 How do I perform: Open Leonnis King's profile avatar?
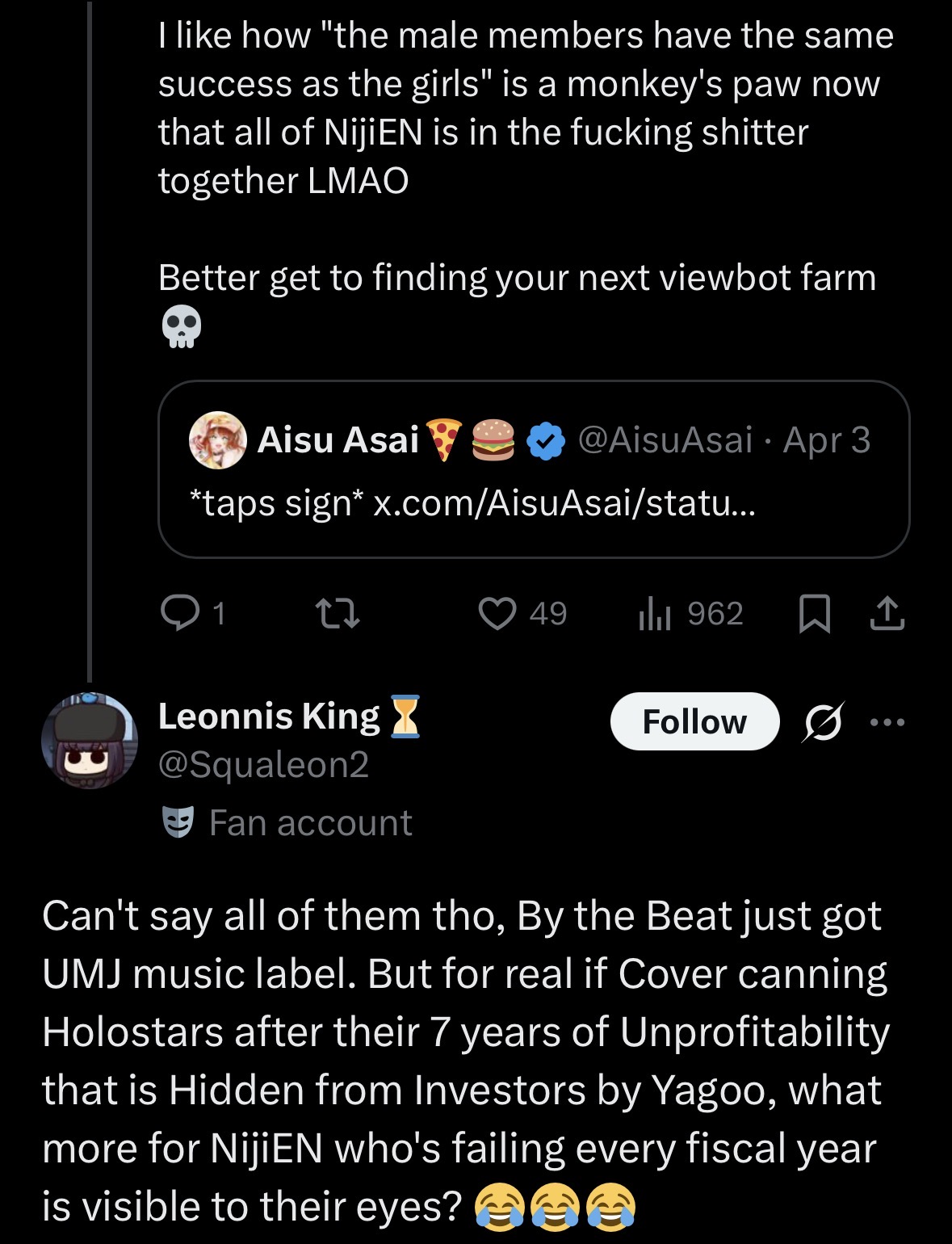pos(89,740)
